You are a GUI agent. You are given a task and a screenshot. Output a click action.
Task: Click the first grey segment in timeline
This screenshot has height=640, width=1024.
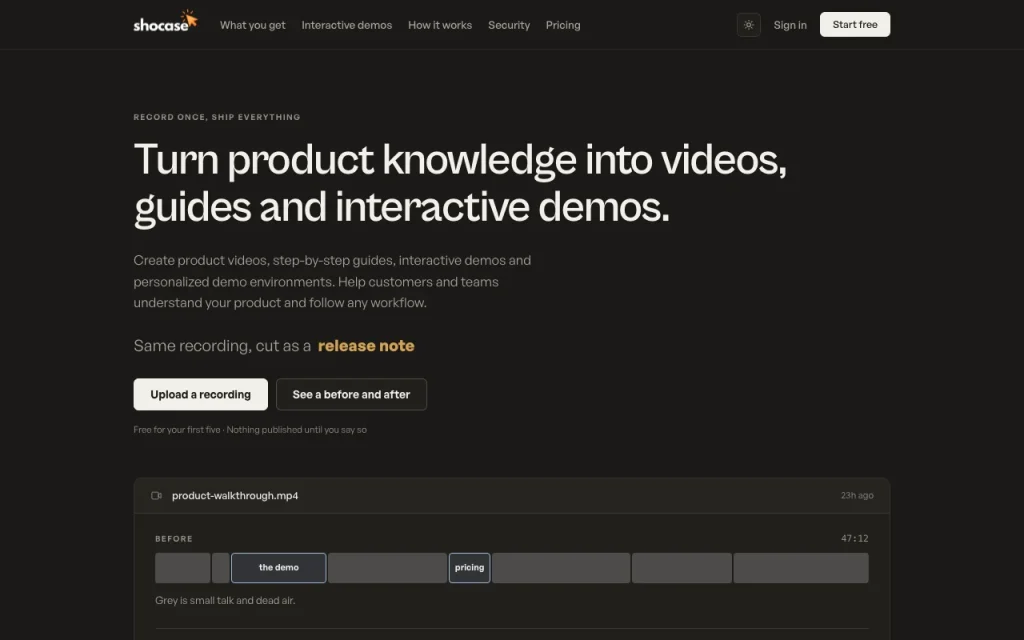(183, 568)
